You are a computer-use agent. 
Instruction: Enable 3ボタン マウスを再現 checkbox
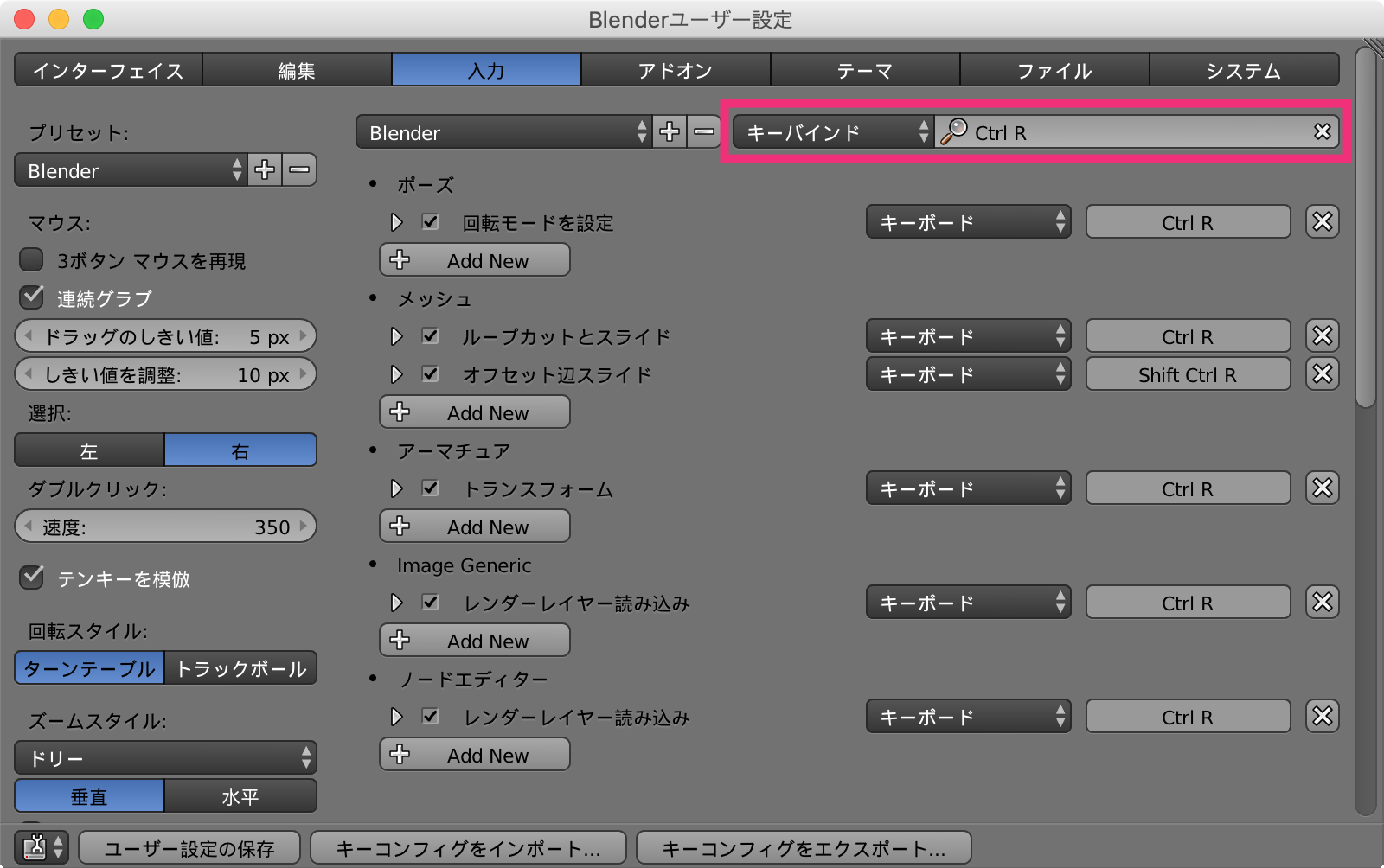point(32,260)
